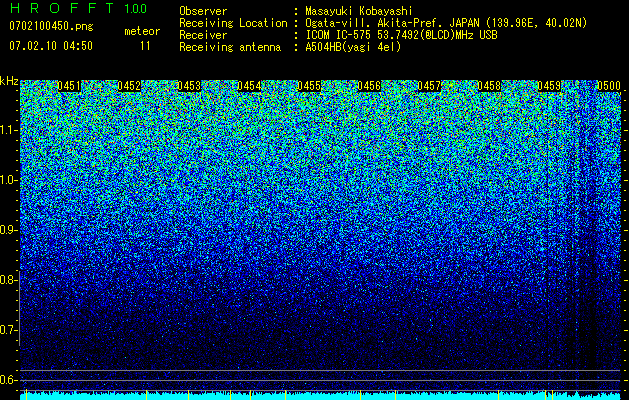The width and height of the screenshot is (629, 400).
Task: Select the 1.1 kHz axis label
Action: (7, 130)
